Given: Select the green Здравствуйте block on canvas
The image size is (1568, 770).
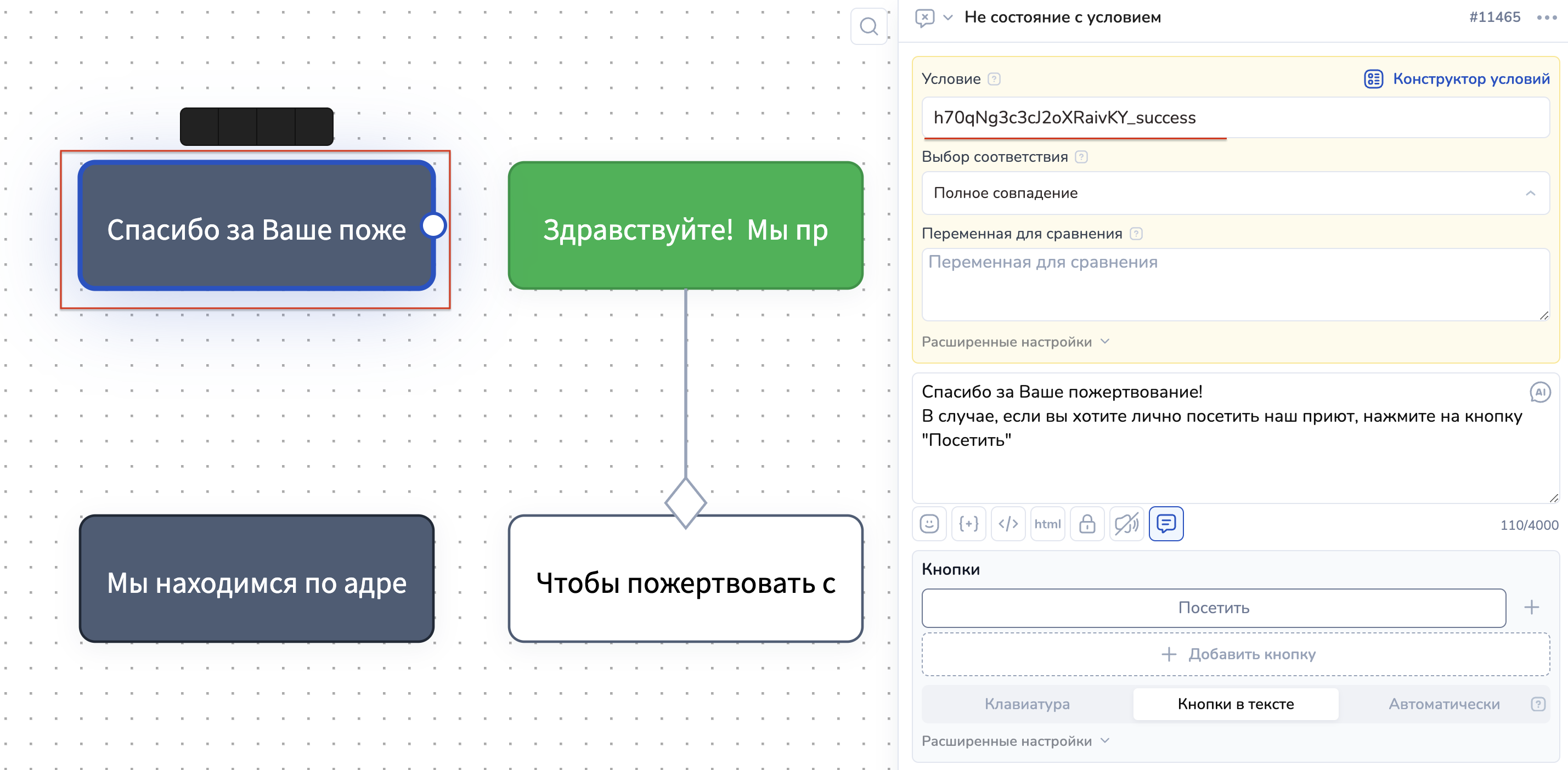Looking at the screenshot, I should [685, 225].
